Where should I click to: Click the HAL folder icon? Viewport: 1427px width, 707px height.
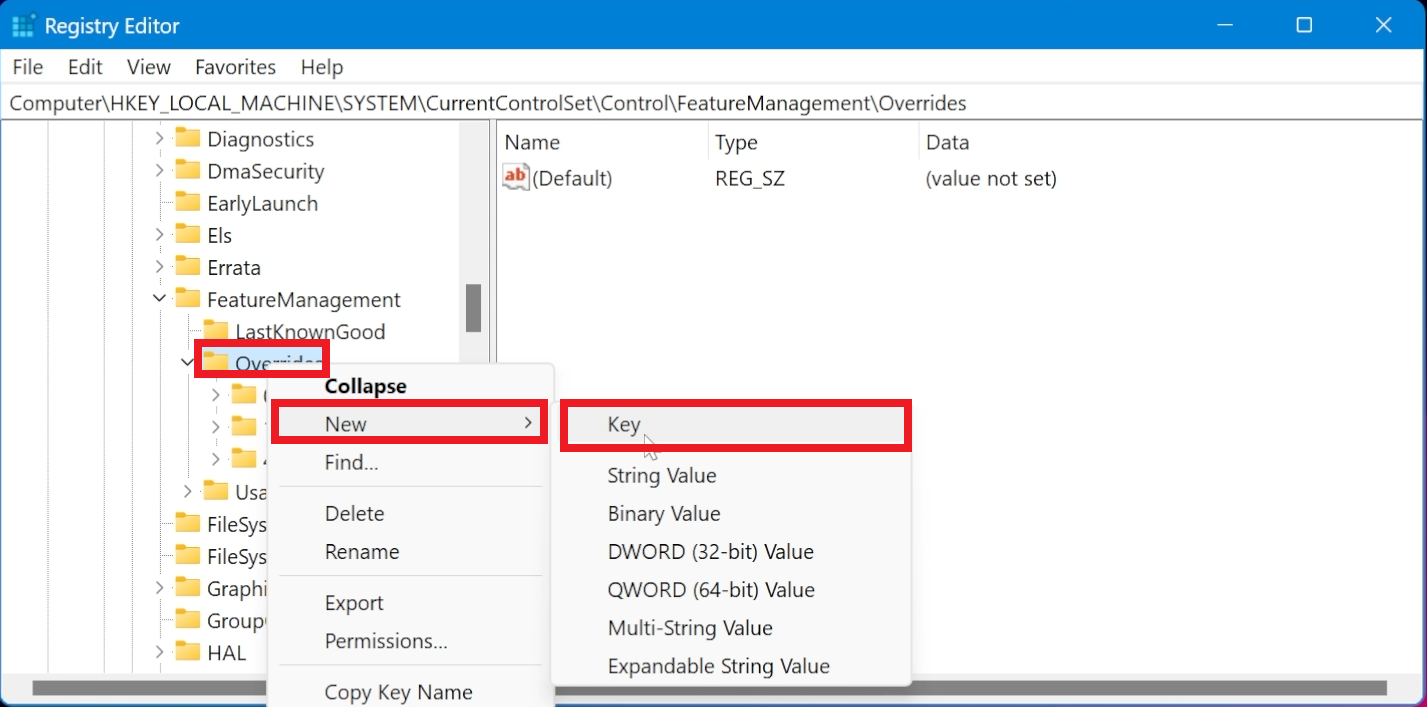188,652
